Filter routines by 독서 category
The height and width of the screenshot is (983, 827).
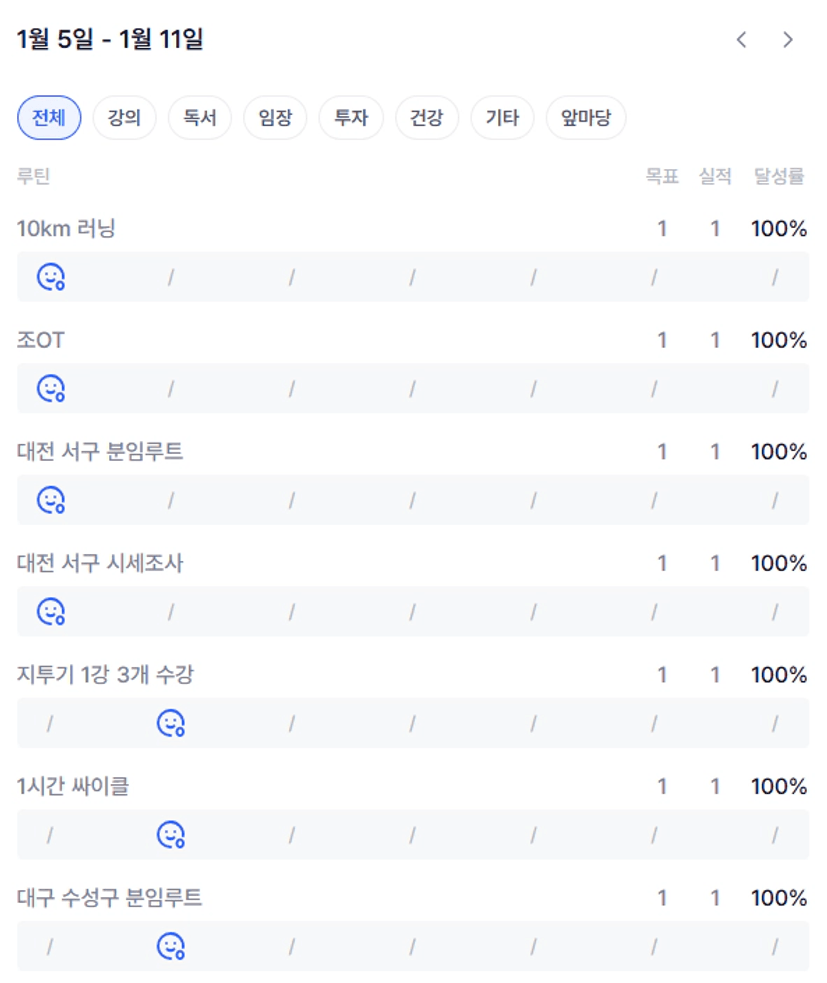[x=200, y=118]
